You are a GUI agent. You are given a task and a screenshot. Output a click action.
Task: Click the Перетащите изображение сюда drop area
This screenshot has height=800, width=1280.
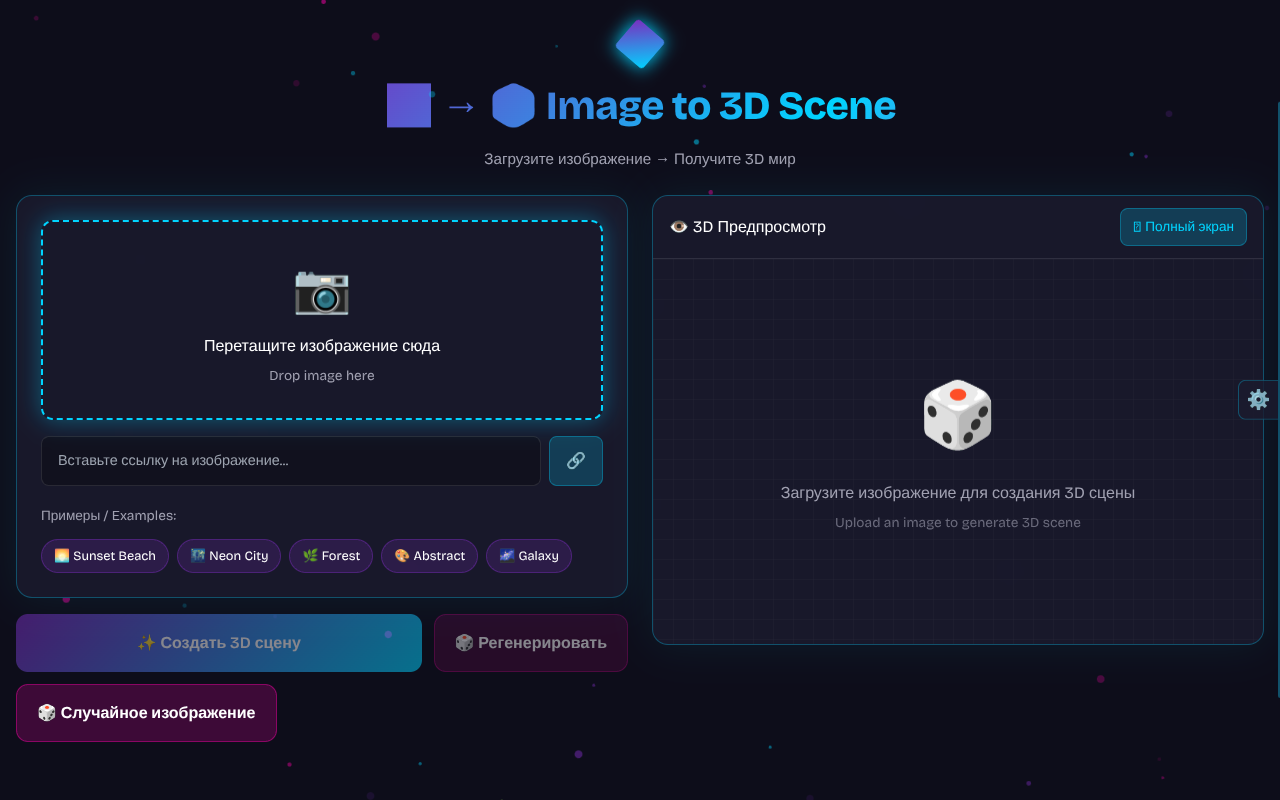click(x=322, y=346)
